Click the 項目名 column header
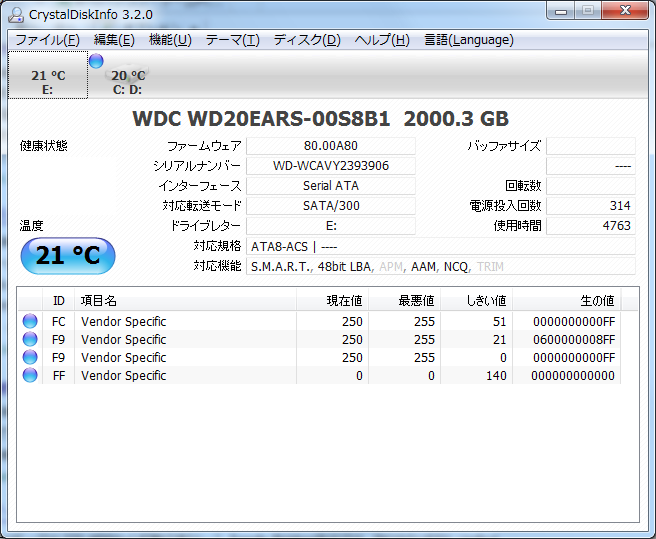This screenshot has width=656, height=539. (185, 300)
